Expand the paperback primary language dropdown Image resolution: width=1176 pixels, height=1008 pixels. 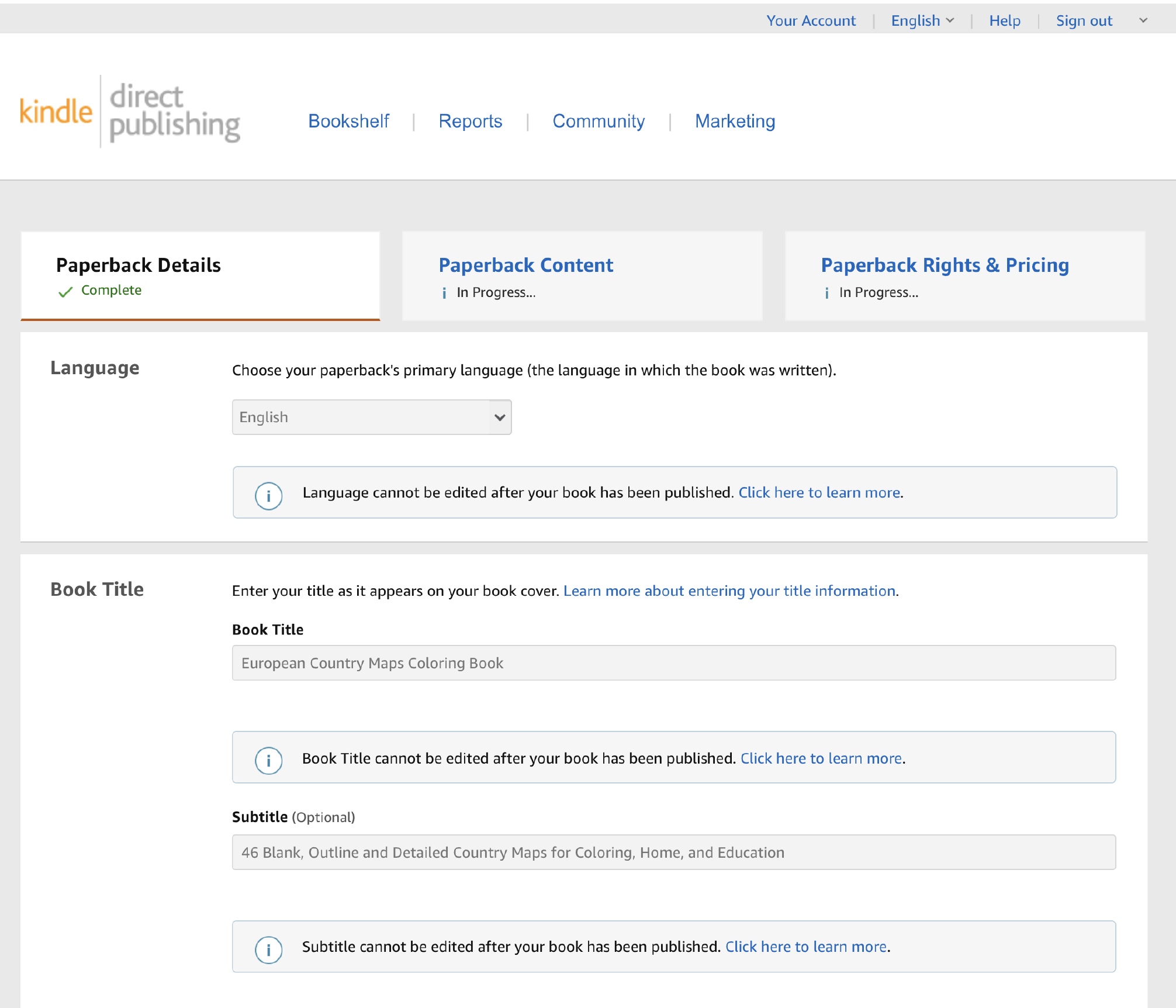[x=372, y=417]
